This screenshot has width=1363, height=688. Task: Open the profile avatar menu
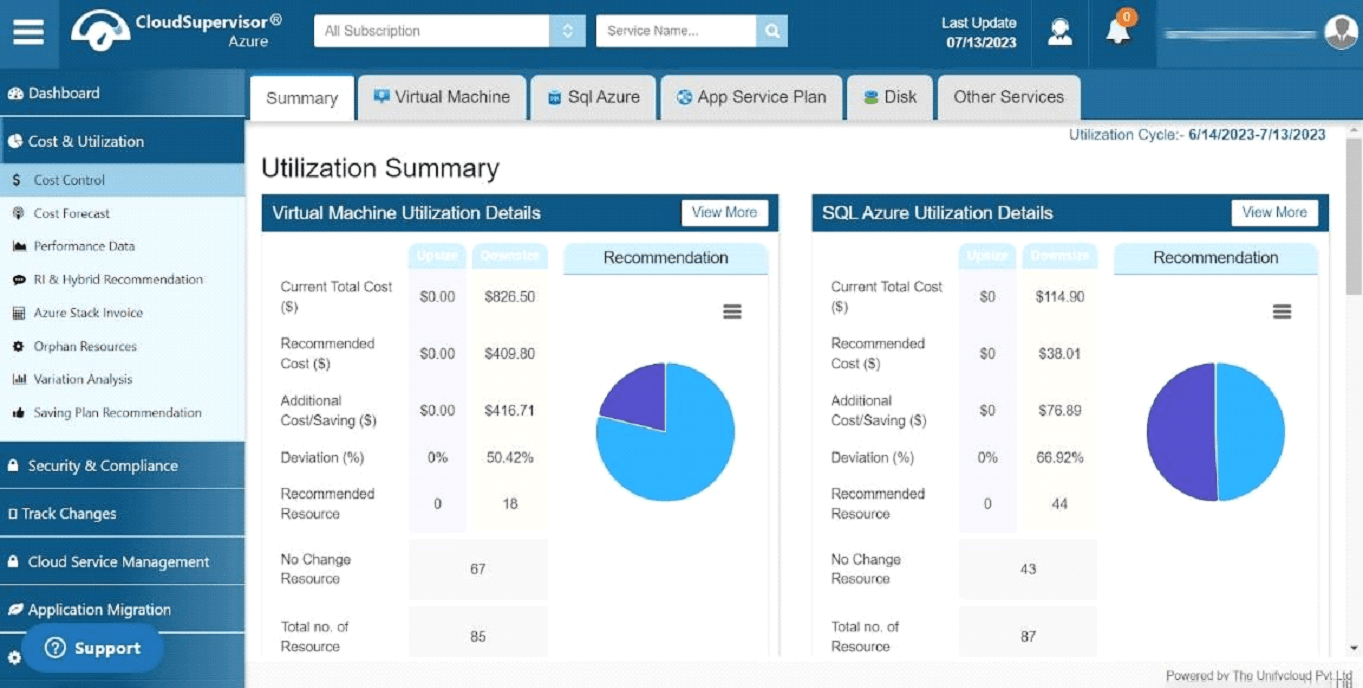(1340, 32)
